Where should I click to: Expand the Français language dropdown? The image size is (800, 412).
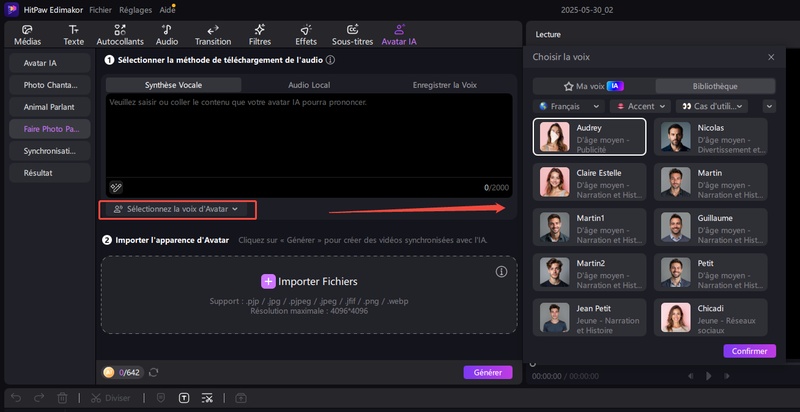point(569,106)
